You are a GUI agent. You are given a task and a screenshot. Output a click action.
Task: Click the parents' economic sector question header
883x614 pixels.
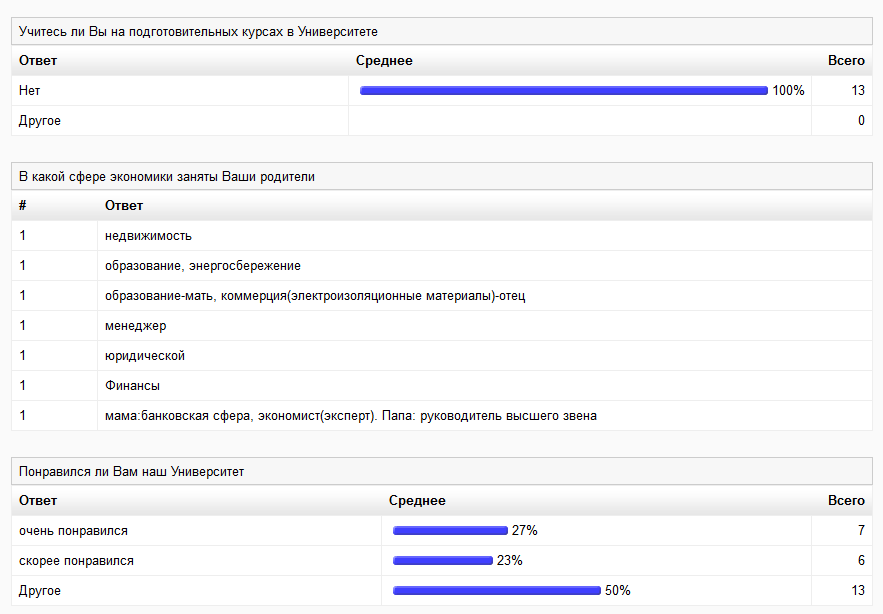point(167,177)
